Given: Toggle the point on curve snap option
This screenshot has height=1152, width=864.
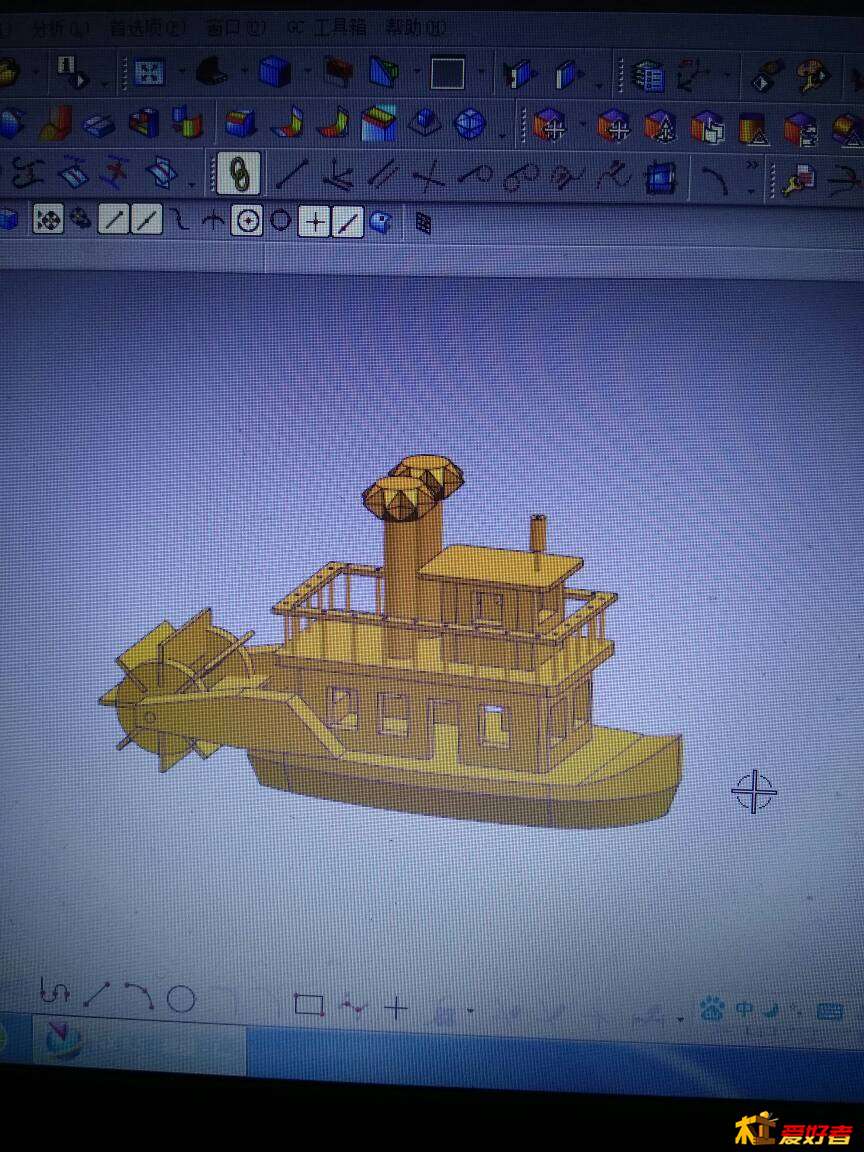Looking at the screenshot, I should [x=348, y=221].
